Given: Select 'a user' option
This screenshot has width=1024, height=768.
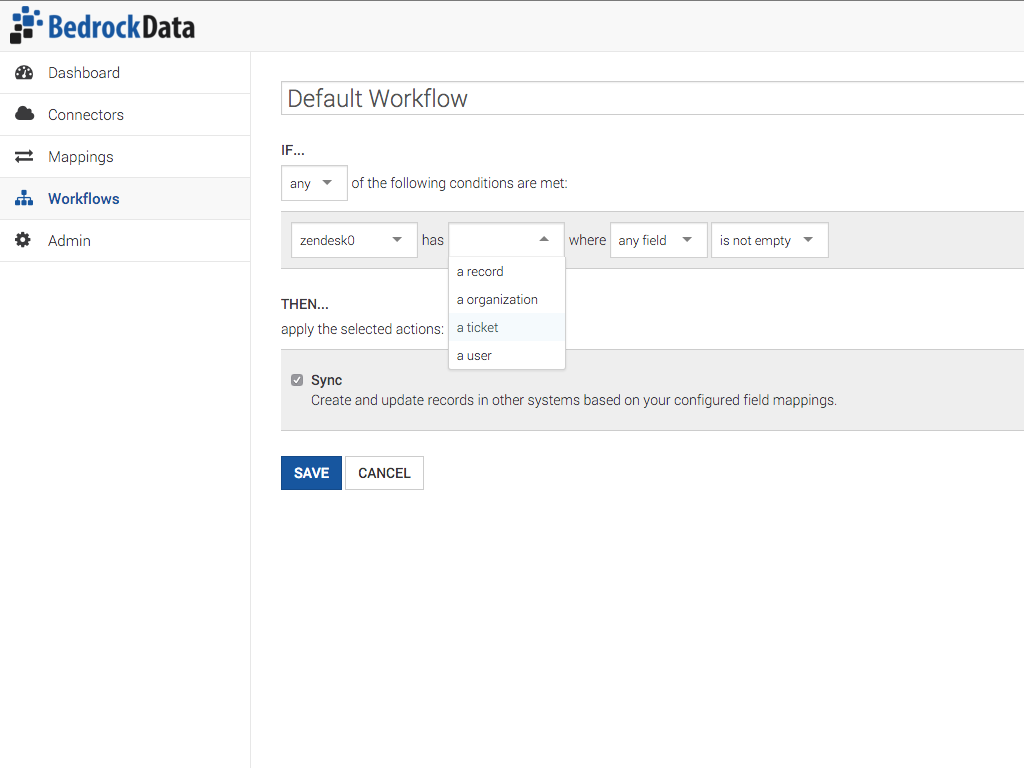Looking at the screenshot, I should tap(475, 356).
